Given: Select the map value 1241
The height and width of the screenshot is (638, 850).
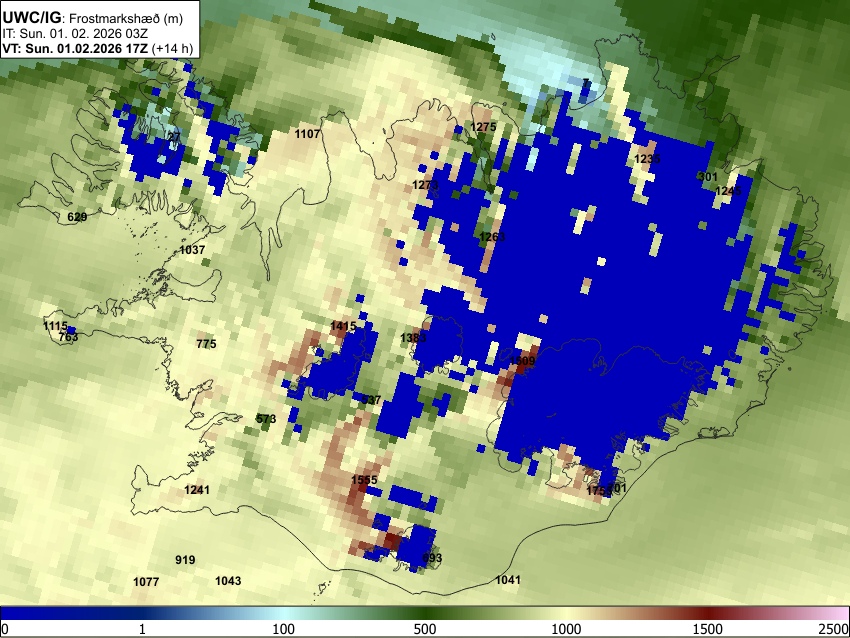Looking at the screenshot, I should tap(197, 489).
